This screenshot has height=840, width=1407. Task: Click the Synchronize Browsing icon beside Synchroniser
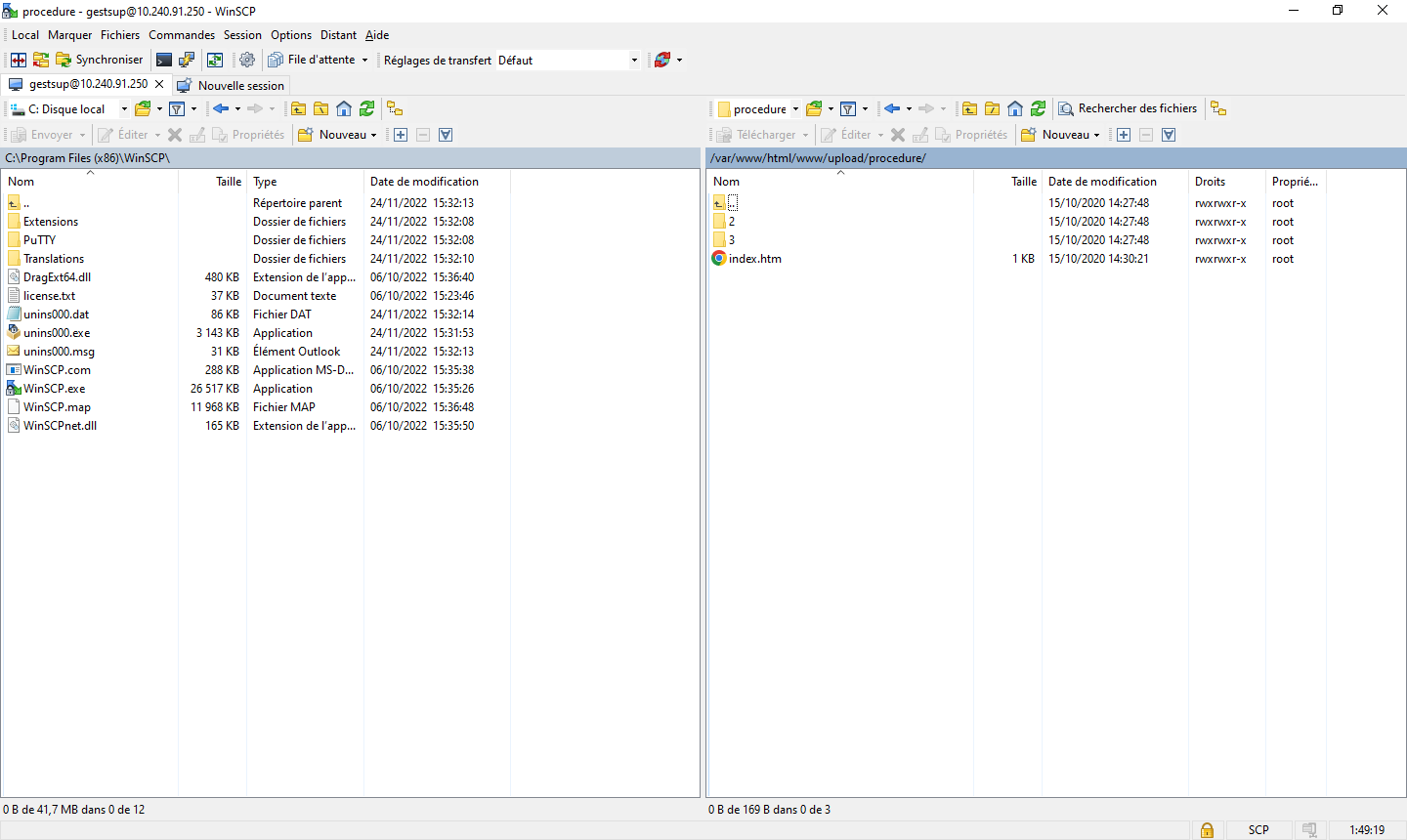(41, 60)
